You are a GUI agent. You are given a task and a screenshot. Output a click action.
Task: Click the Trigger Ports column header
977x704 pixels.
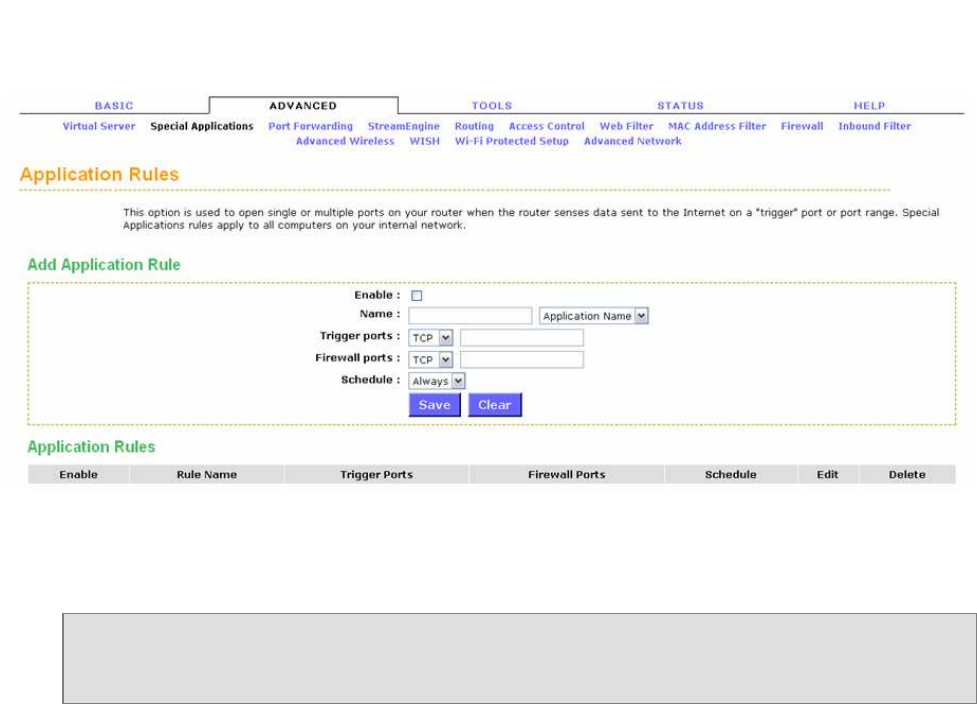376,474
